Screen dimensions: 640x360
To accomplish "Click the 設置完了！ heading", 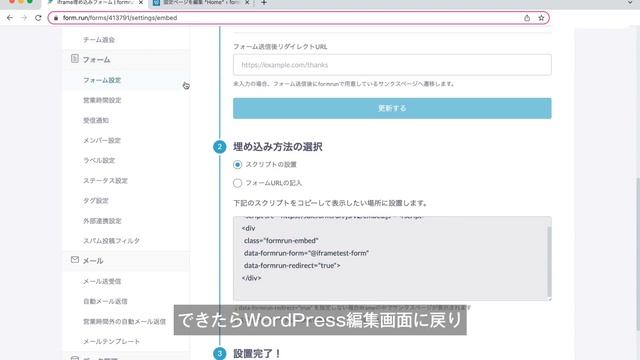I will (256, 353).
